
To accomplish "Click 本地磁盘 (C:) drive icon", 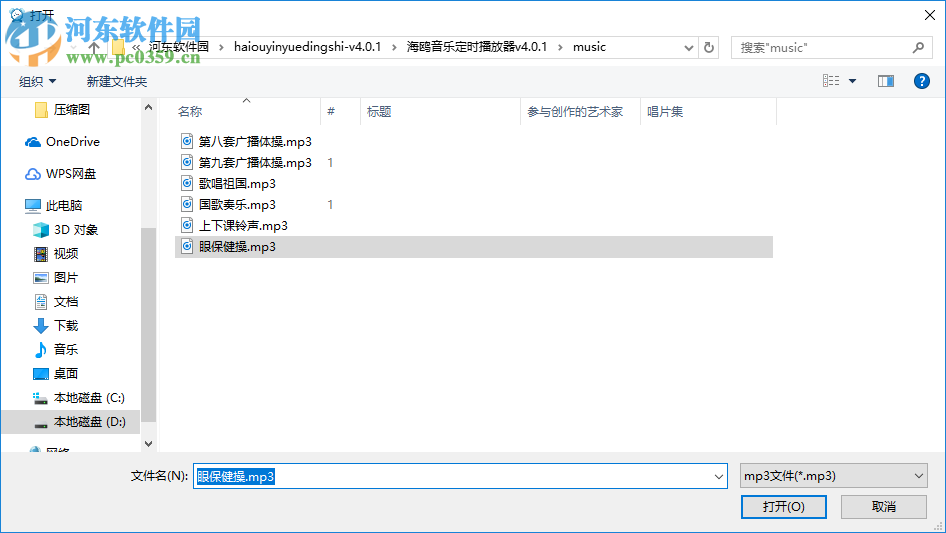I will (40, 398).
